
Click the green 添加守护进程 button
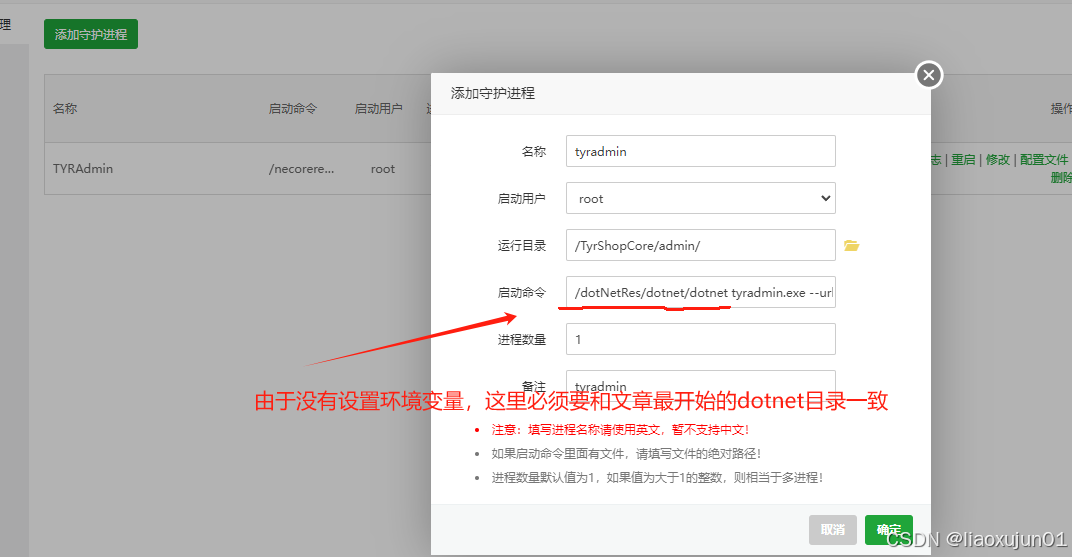tap(91, 34)
